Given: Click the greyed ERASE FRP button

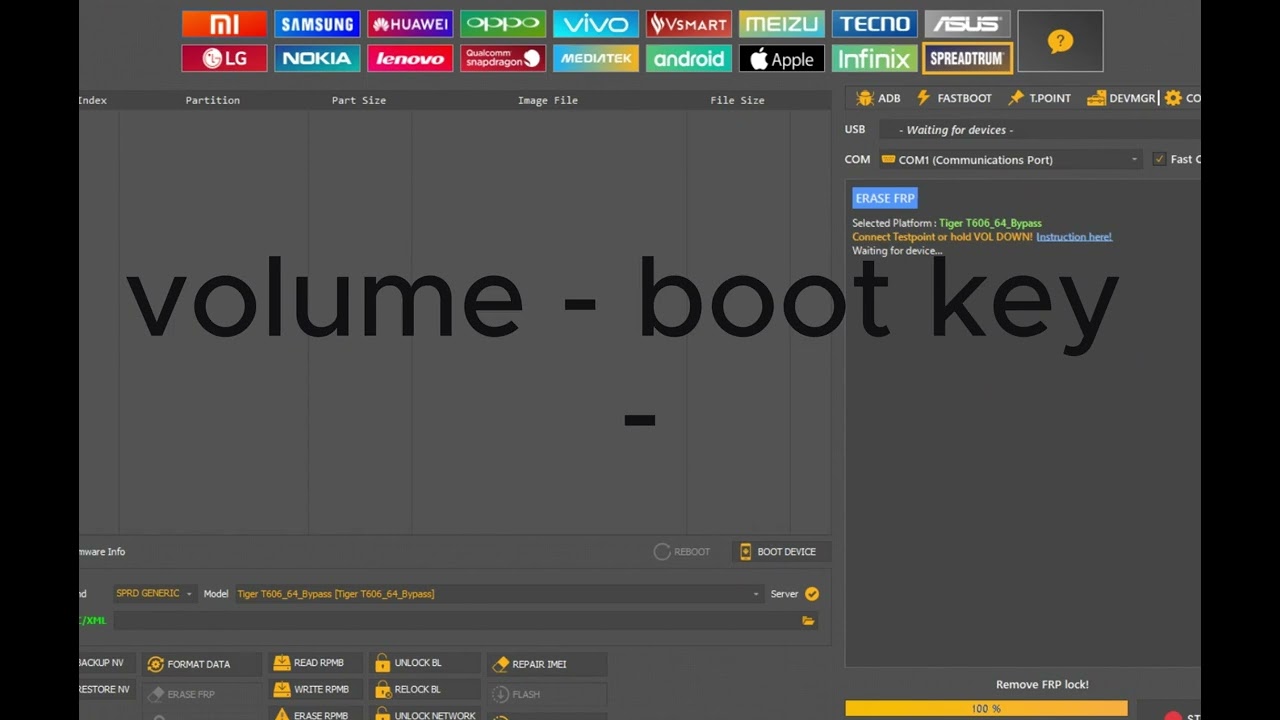Looking at the screenshot, I should 202,694.
